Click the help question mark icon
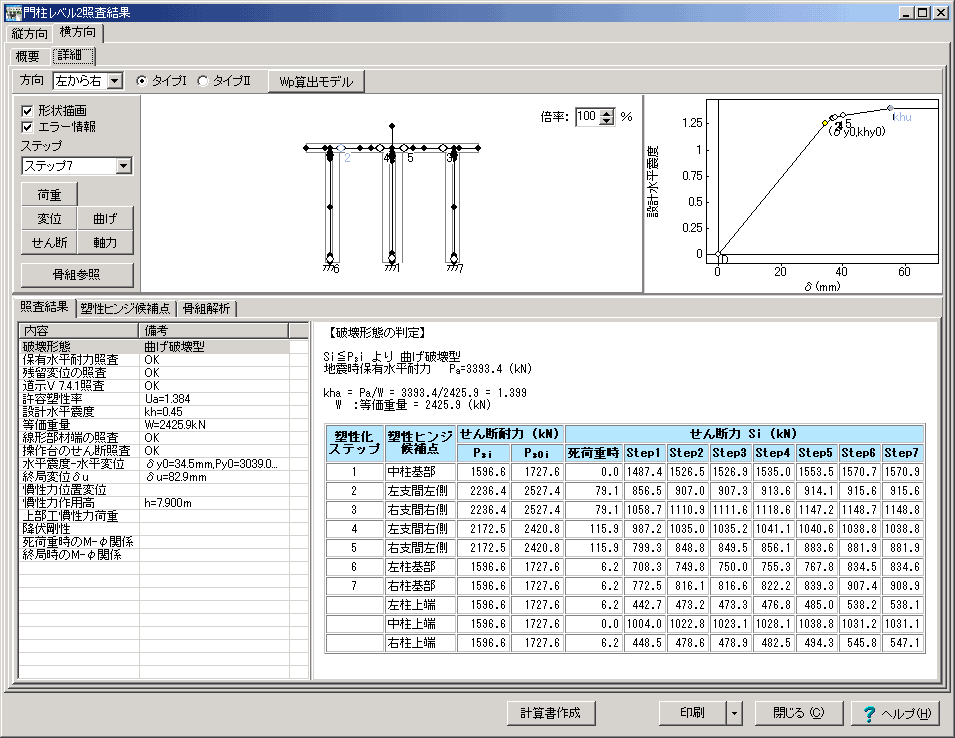This screenshot has height=738, width=955. [869, 714]
